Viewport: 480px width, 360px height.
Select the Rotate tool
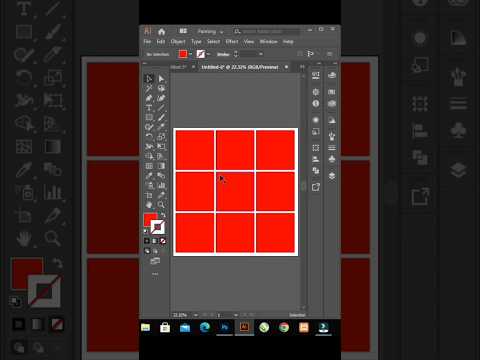click(149, 137)
